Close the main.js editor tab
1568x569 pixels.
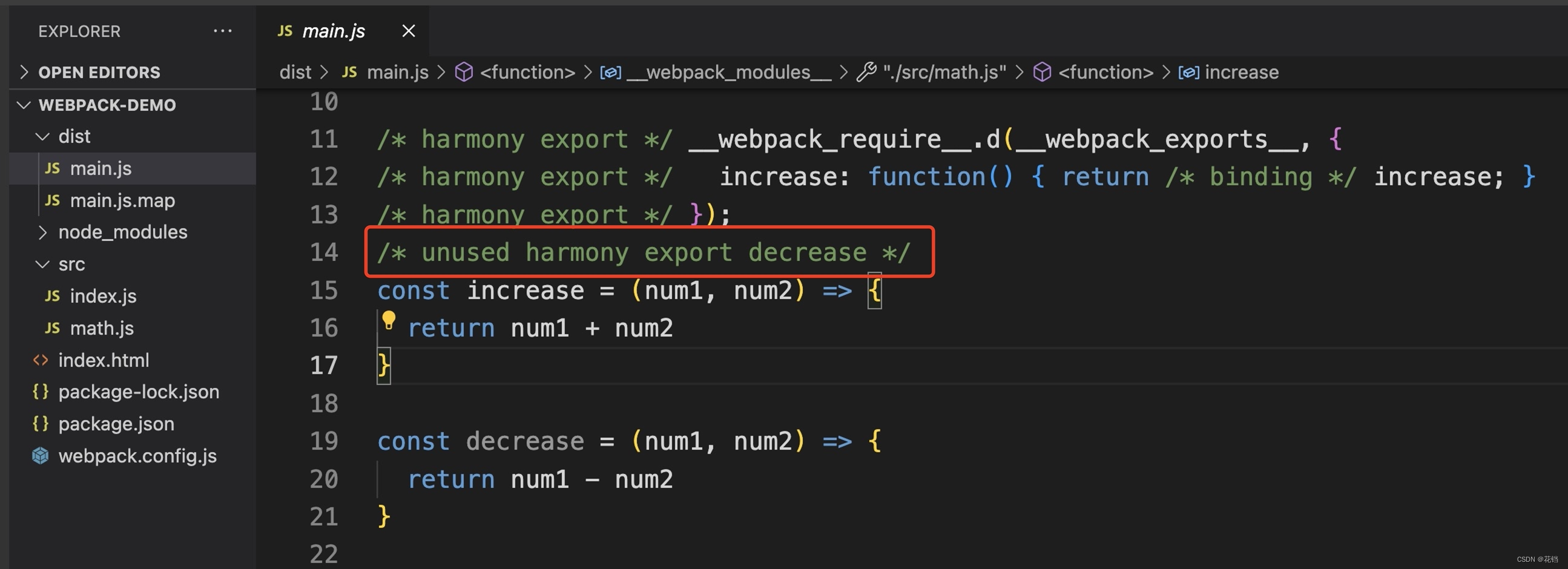click(409, 30)
